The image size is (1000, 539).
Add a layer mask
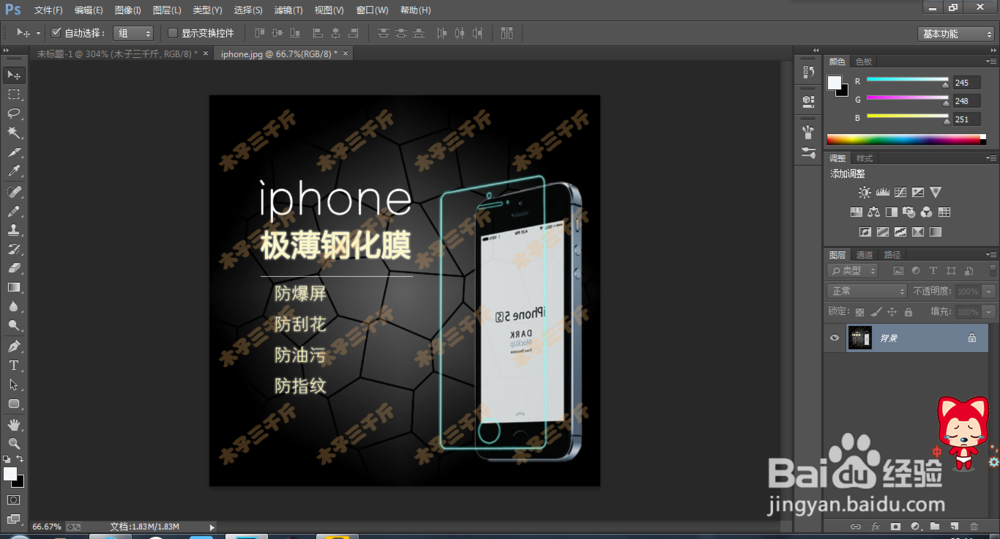[x=895, y=526]
